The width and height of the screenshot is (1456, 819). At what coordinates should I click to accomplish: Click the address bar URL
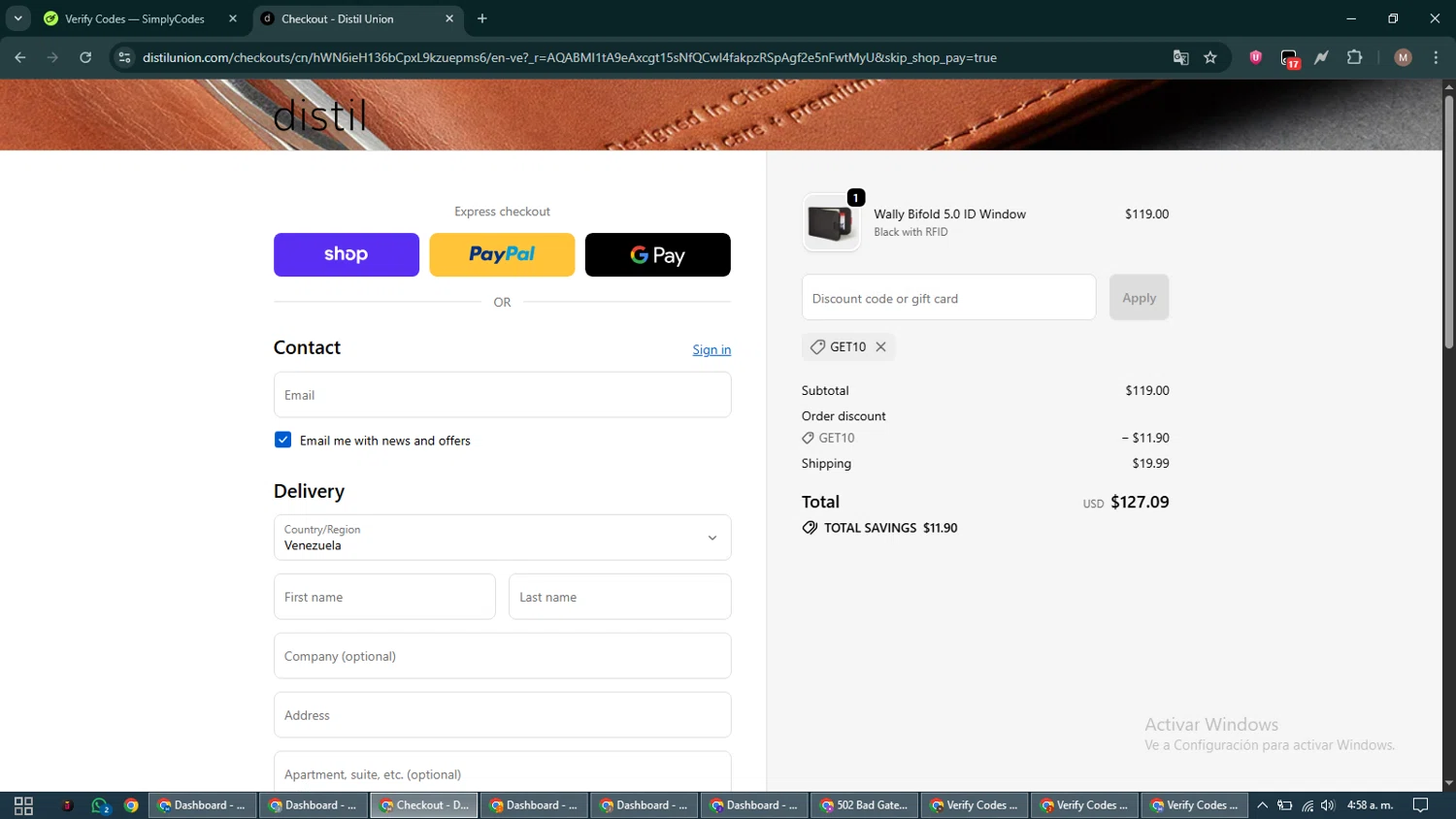click(569, 57)
